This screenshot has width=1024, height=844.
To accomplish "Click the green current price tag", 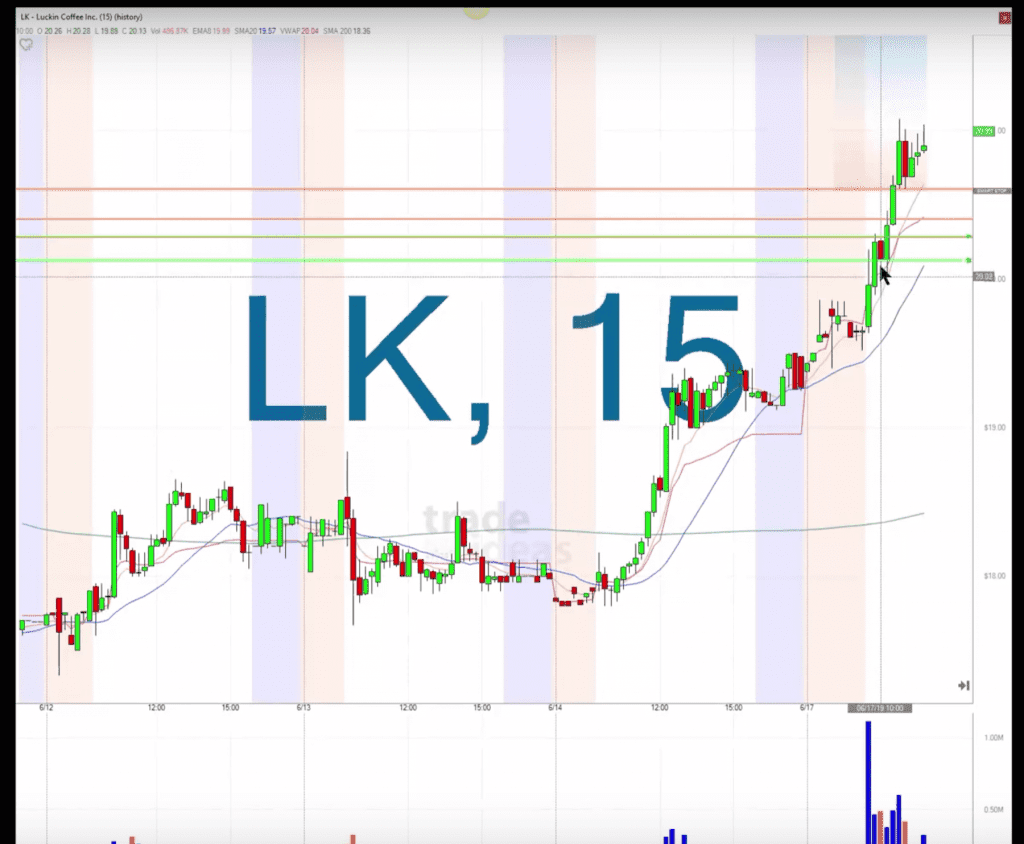I will tap(984, 131).
